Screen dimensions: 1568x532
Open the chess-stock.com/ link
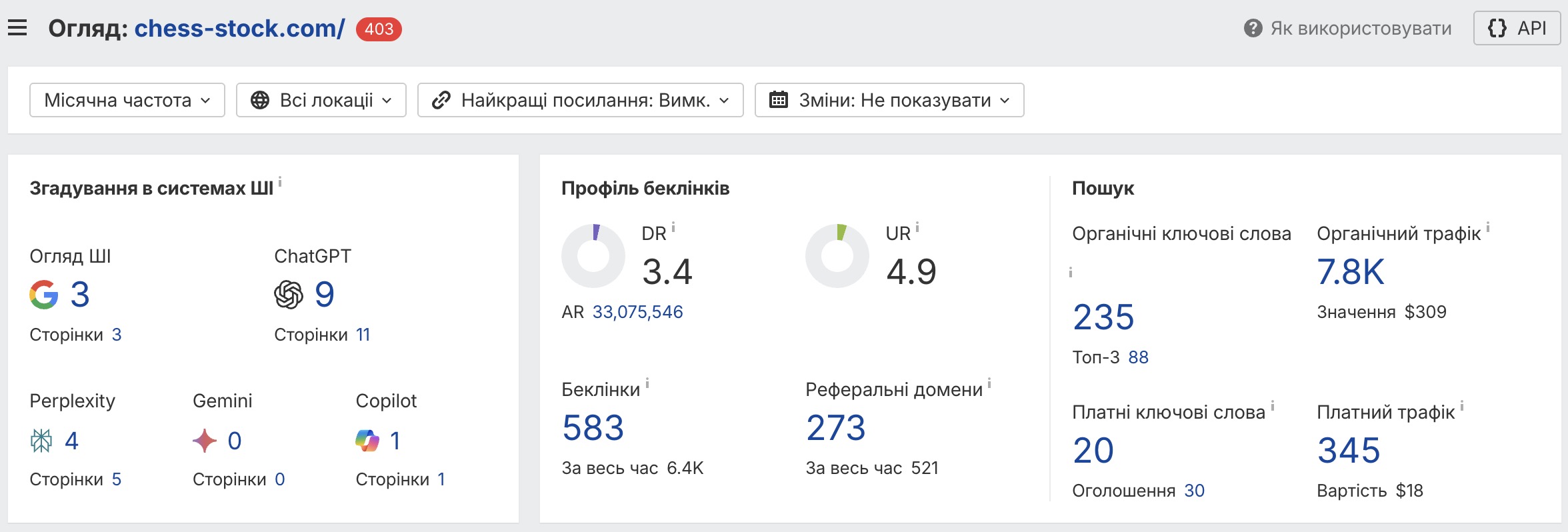[239, 29]
